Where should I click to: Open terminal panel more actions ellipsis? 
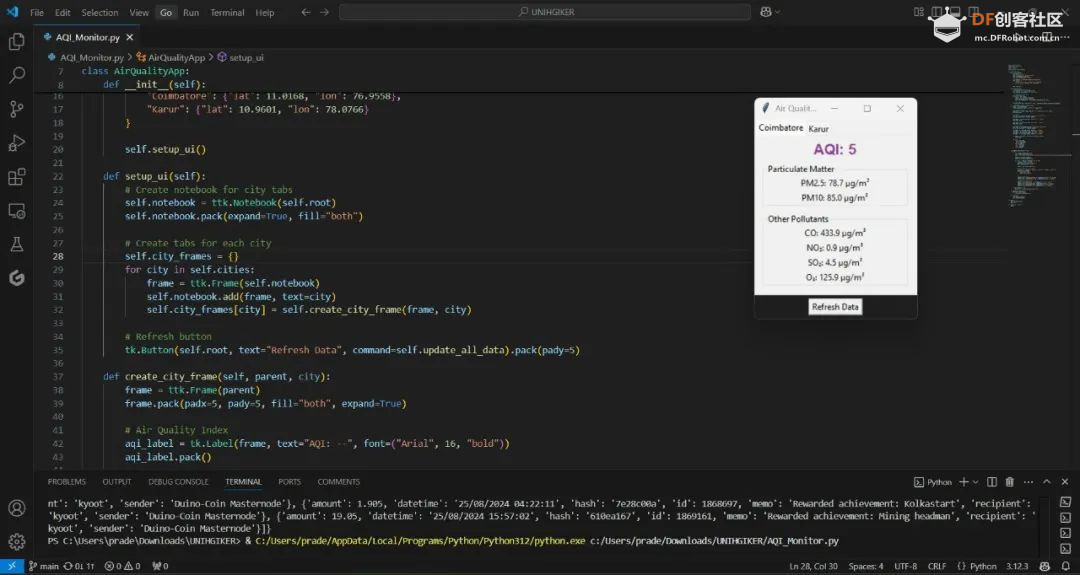[1028, 482]
